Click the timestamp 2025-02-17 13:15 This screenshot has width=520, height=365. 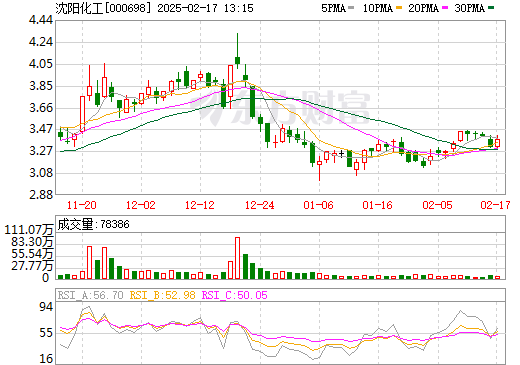[205, 8]
